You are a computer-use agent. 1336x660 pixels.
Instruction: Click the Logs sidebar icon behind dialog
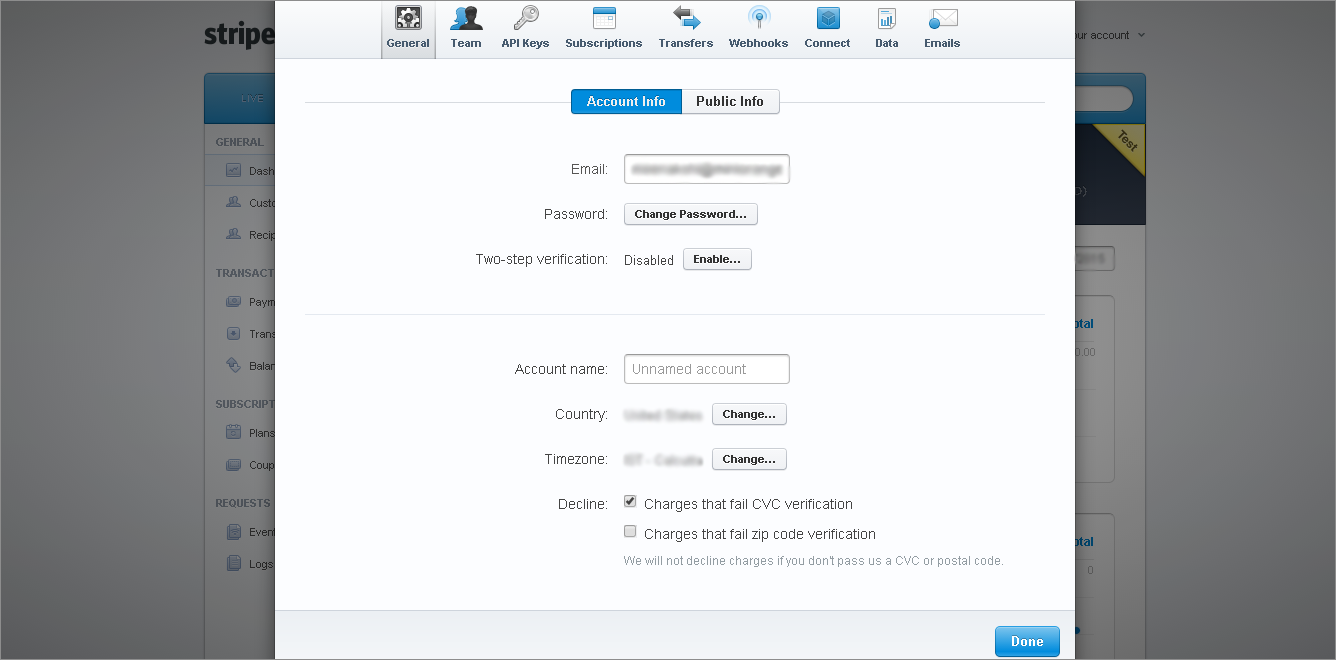[x=233, y=564]
